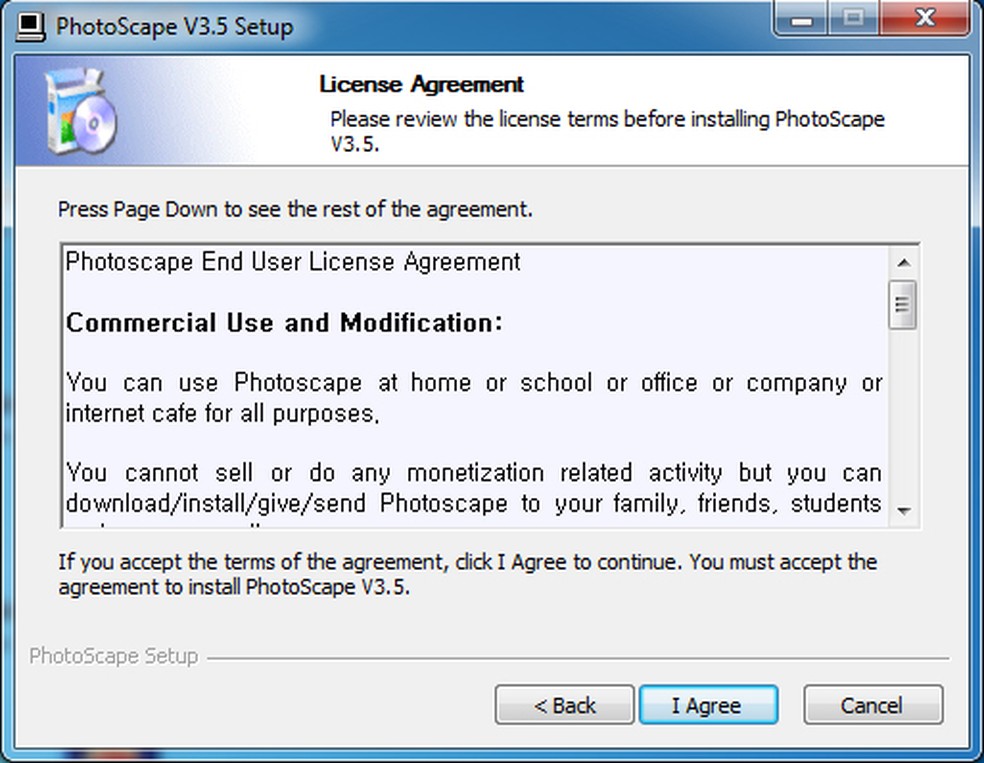Click the "You can use Photoscape" paragraph
Image resolution: width=984 pixels, height=763 pixels.
(474, 397)
